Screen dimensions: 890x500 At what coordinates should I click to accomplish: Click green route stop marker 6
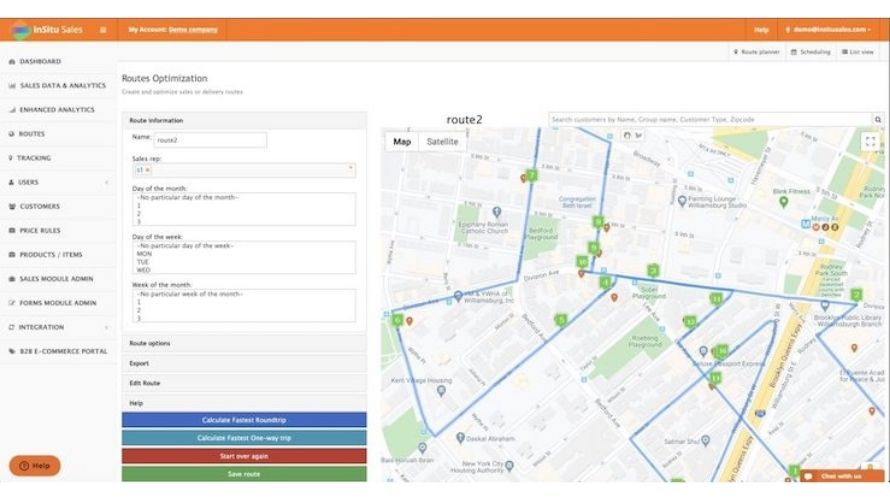[x=398, y=320]
